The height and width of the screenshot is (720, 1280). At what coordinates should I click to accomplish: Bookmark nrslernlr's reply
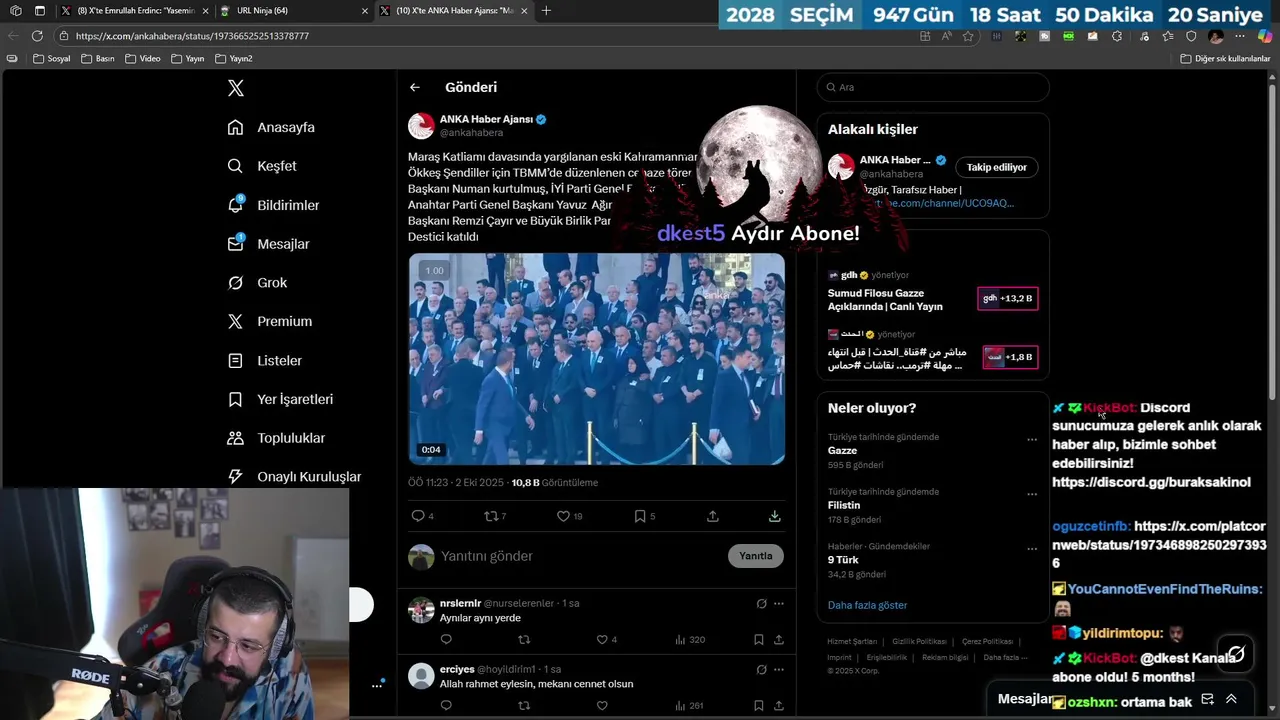tap(759, 639)
